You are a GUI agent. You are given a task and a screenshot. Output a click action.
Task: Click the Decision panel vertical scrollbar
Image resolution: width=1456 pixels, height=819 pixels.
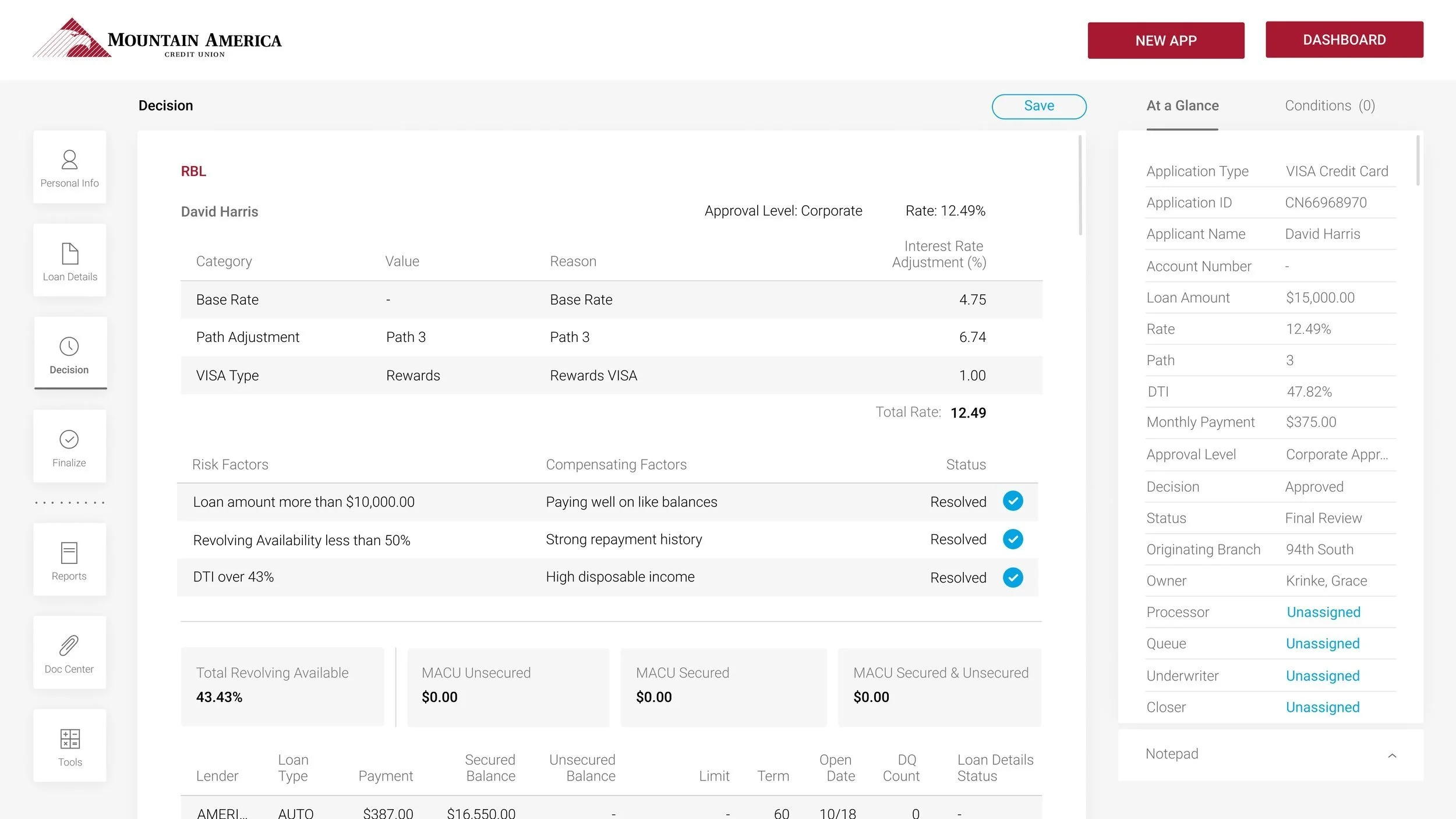(x=1080, y=185)
